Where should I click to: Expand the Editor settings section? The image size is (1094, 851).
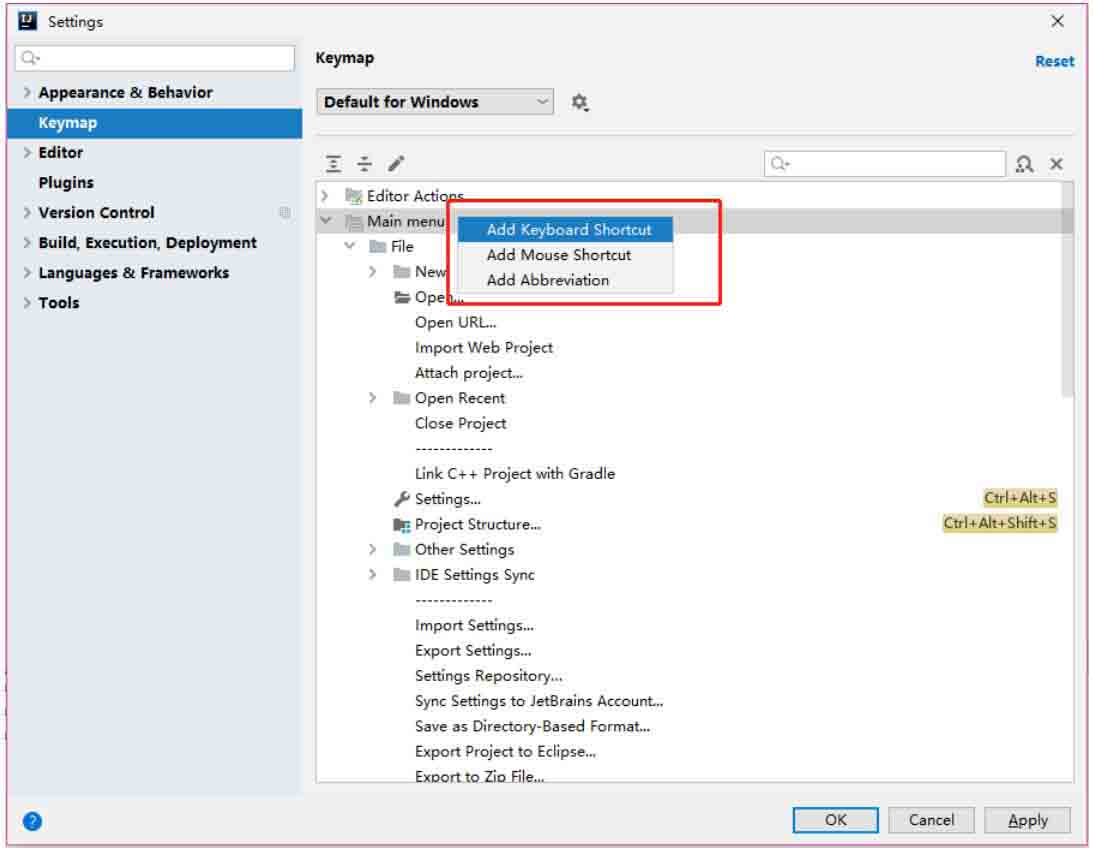tap(27, 152)
